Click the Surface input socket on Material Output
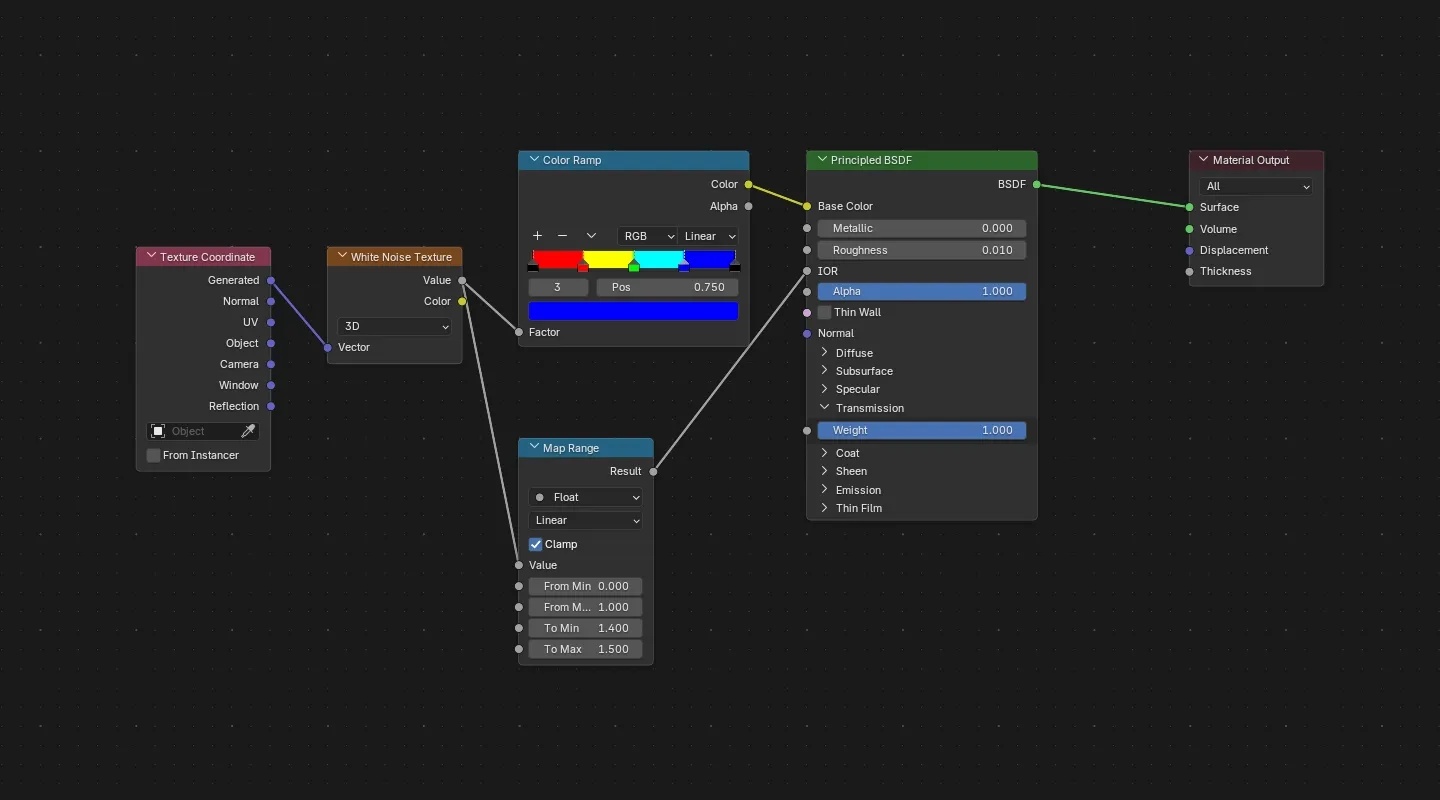 1189,207
